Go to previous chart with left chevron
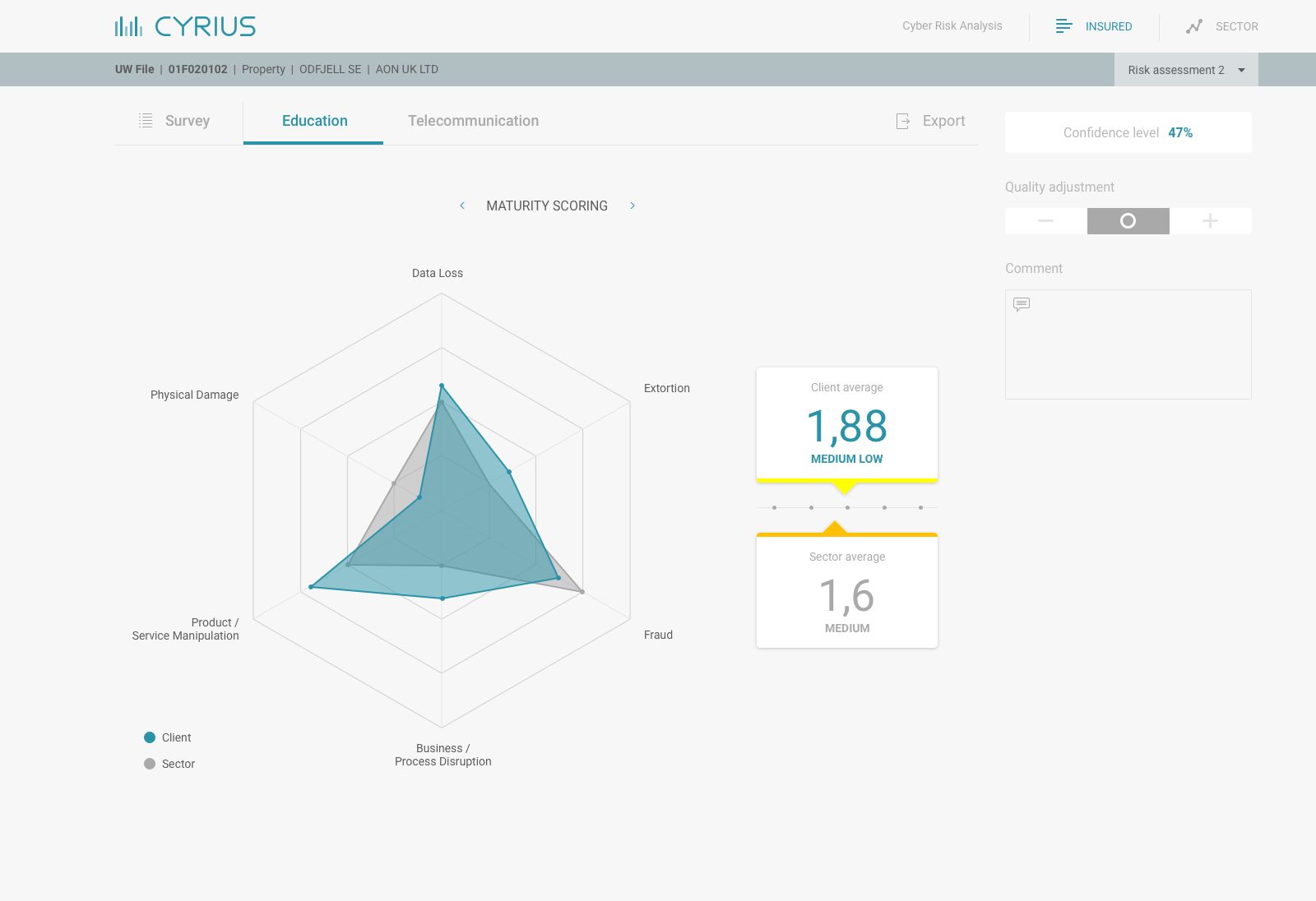The height and width of the screenshot is (901, 1316). pyautogui.click(x=462, y=206)
